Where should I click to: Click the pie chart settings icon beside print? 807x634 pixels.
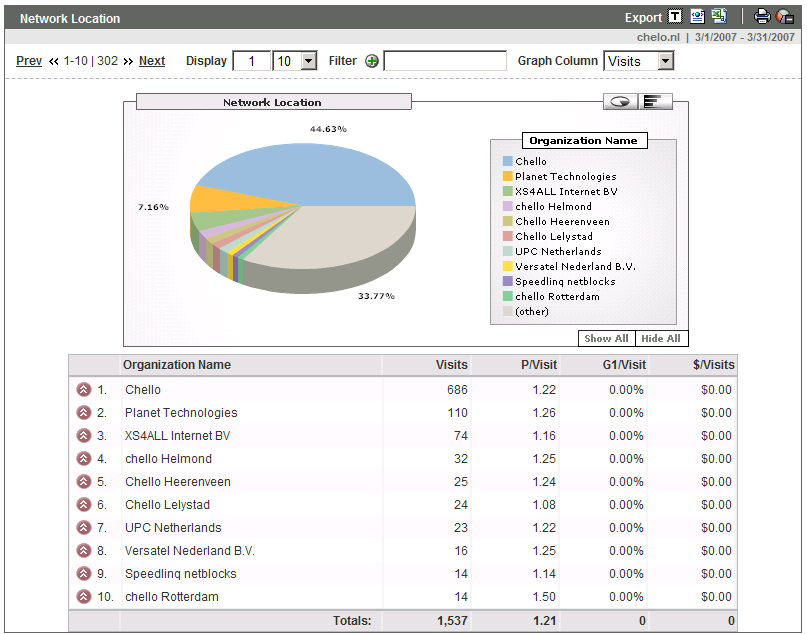point(785,17)
